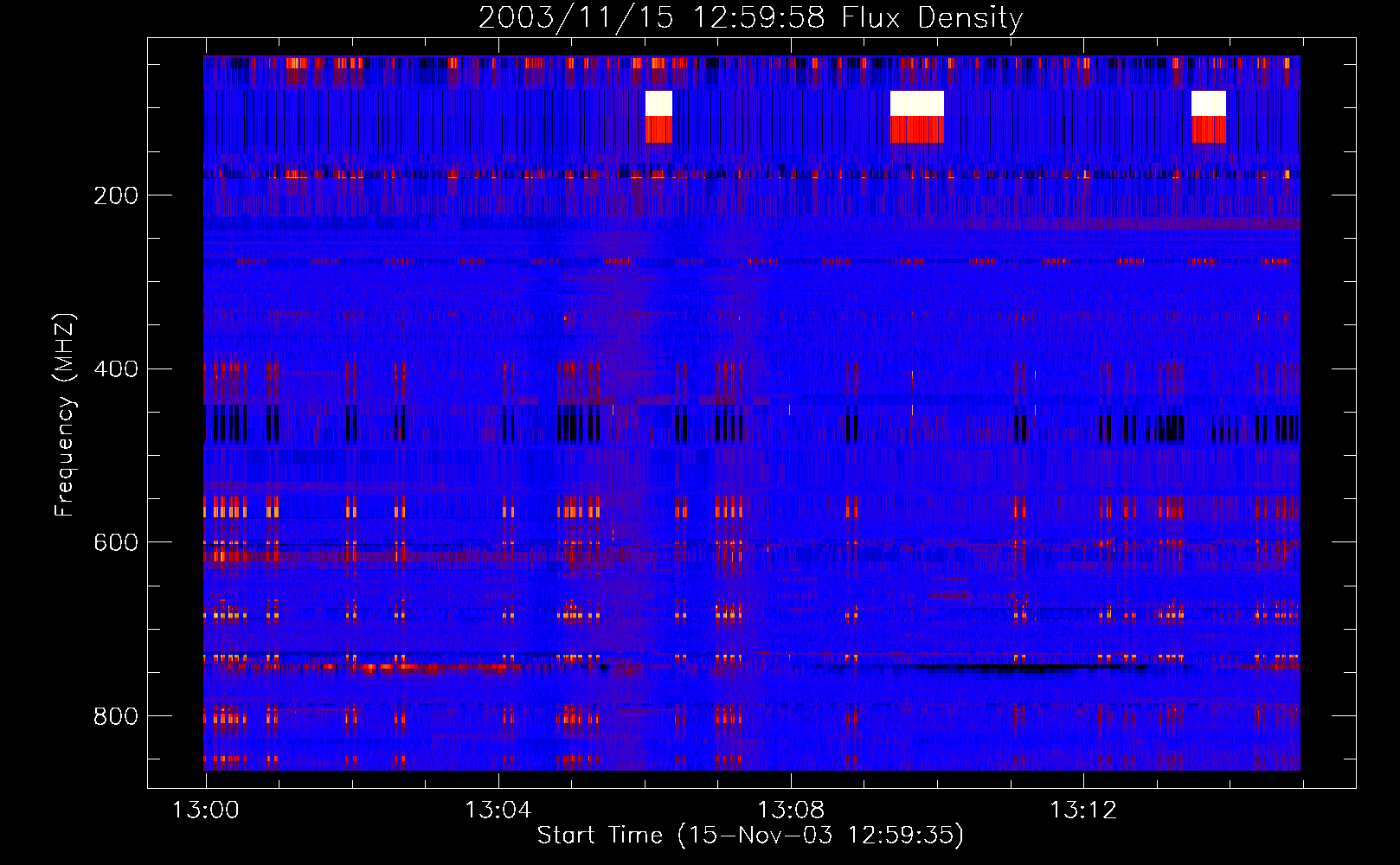
Task: Click the 13:04 time tick label
Action: tap(498, 811)
